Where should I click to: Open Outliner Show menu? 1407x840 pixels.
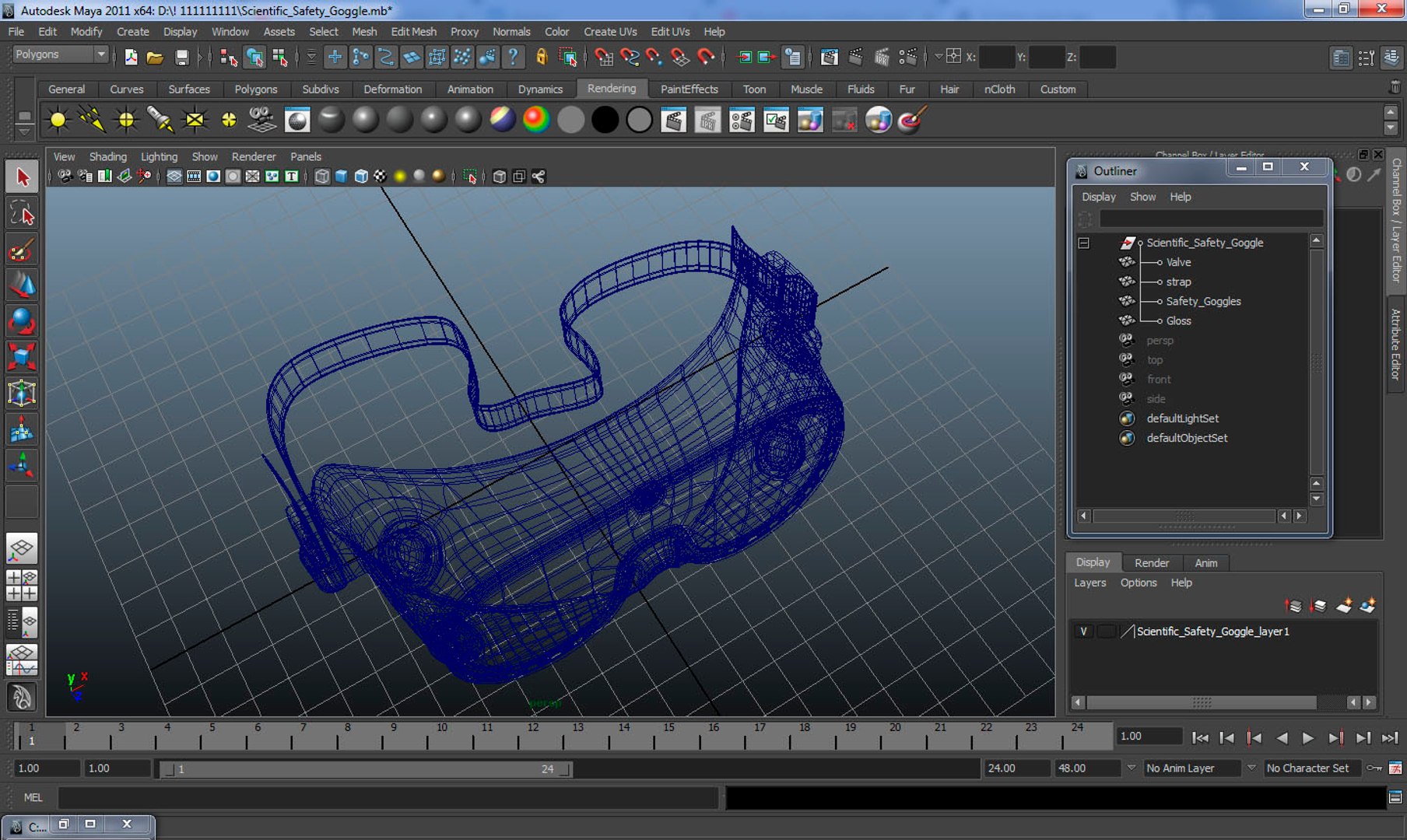coord(1142,198)
